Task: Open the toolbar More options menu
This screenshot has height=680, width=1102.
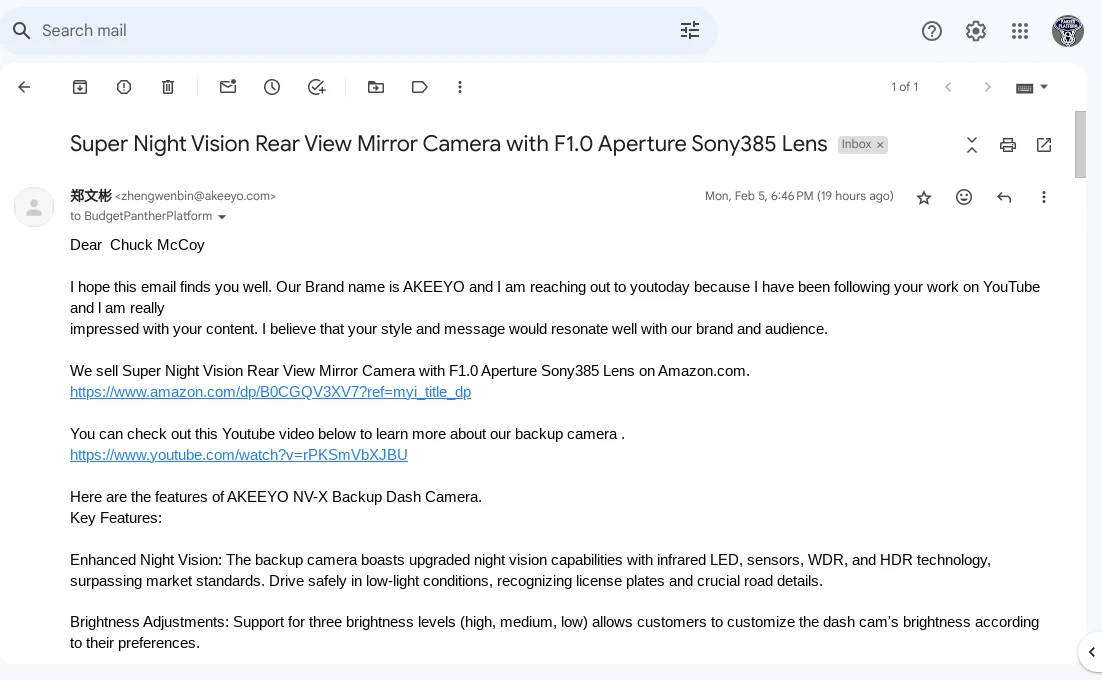Action: 460,87
